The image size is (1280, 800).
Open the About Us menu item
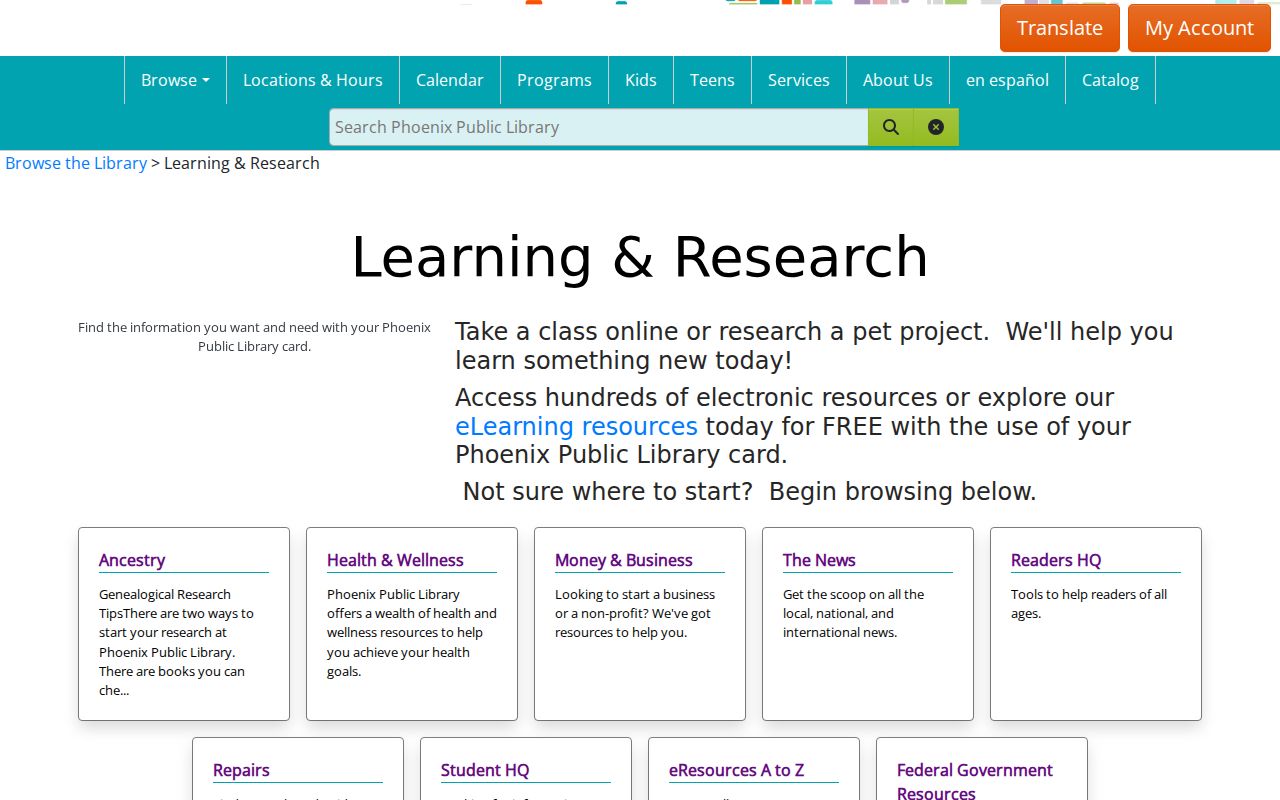click(898, 80)
